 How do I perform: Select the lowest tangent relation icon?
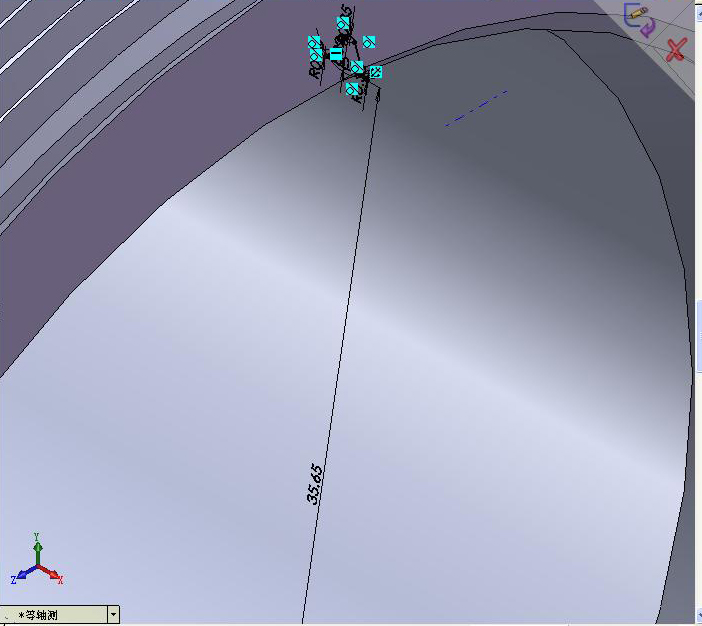pyautogui.click(x=352, y=88)
